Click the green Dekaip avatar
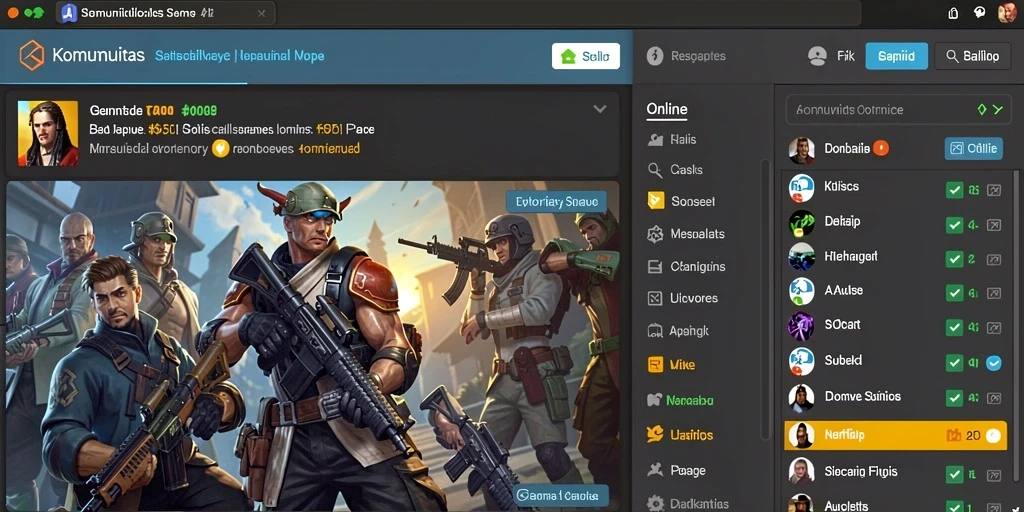Screen dimensions: 1024x512 pos(801,223)
